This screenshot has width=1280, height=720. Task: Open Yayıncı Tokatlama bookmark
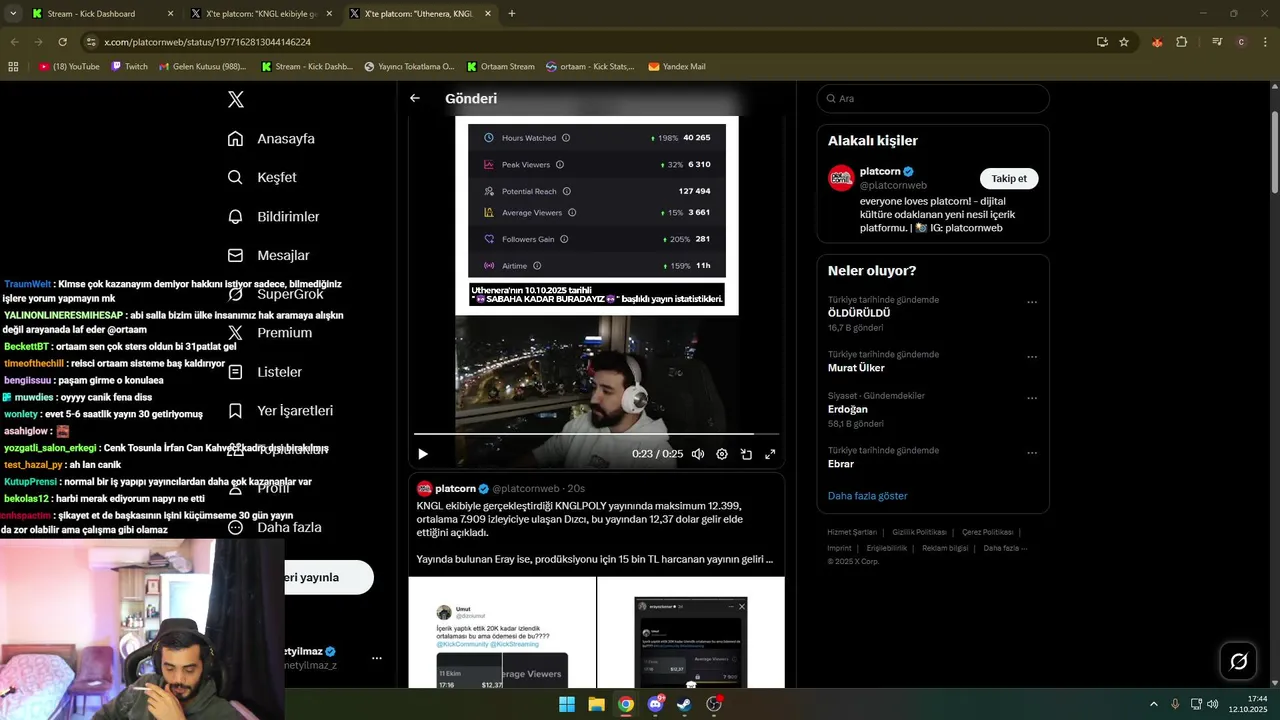point(409,67)
